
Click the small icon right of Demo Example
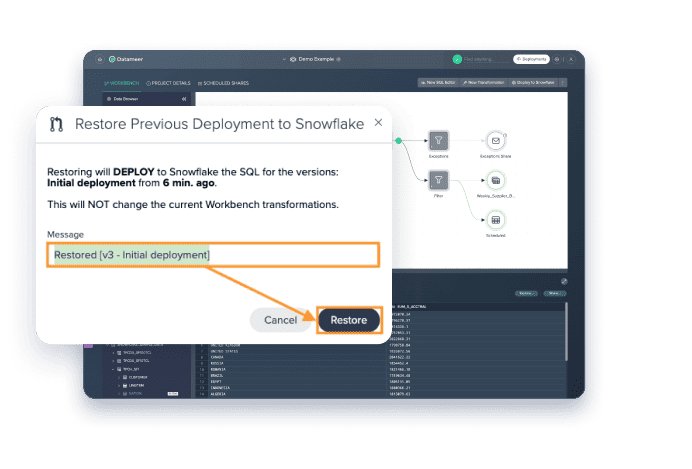338,59
